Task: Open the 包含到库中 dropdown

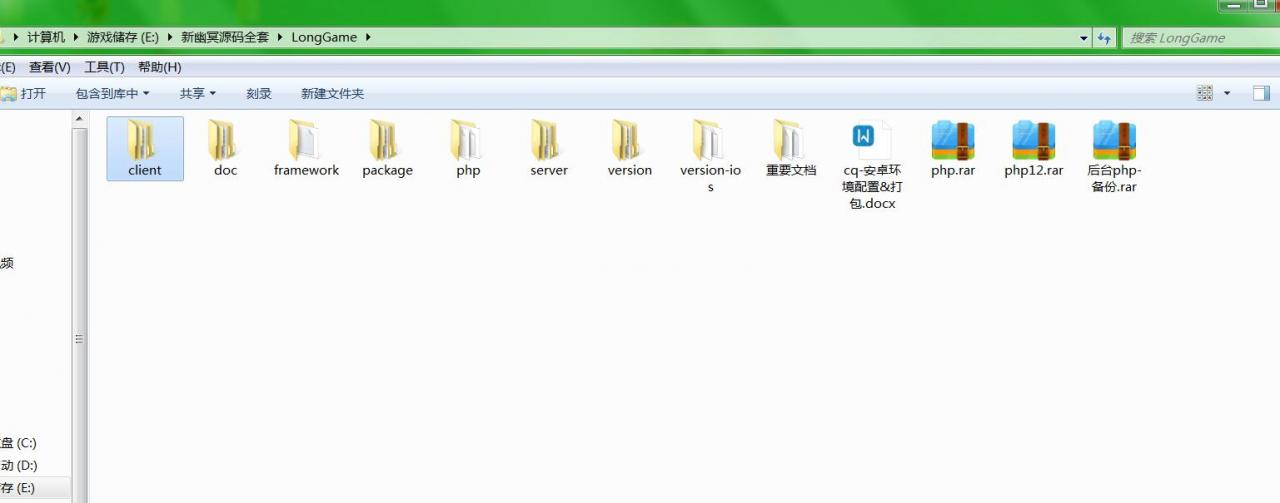Action: (112, 93)
